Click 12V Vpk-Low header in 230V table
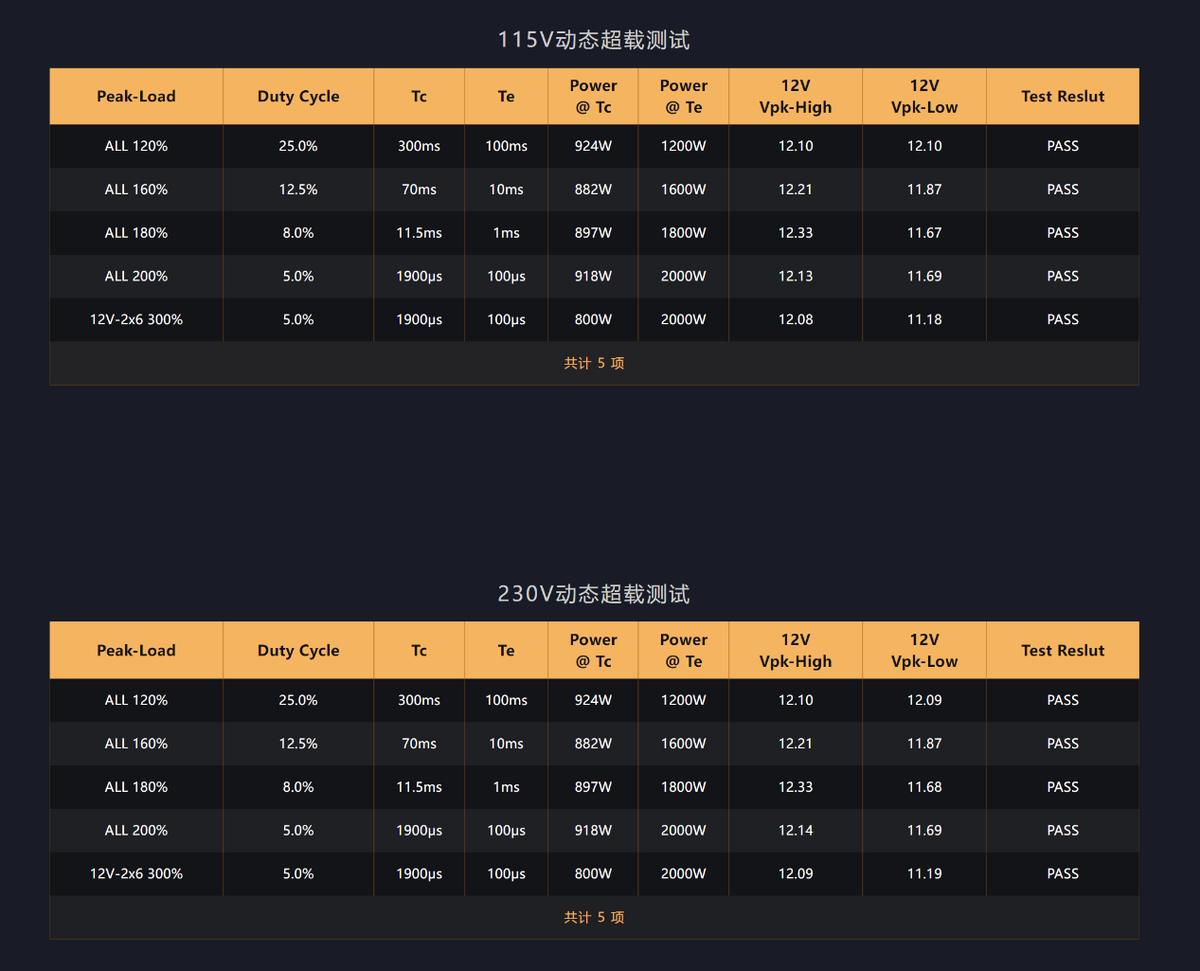Screen dimensions: 1200x971 [x=924, y=650]
